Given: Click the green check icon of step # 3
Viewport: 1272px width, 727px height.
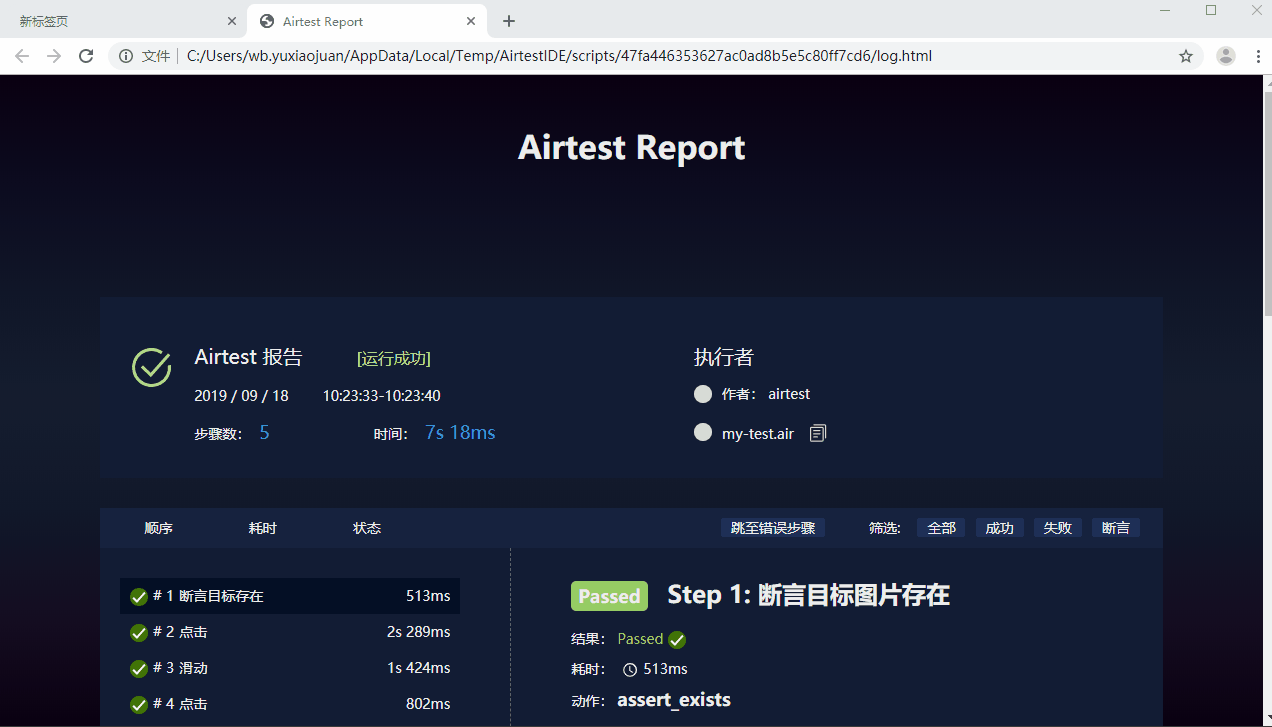Looking at the screenshot, I should click(139, 669).
